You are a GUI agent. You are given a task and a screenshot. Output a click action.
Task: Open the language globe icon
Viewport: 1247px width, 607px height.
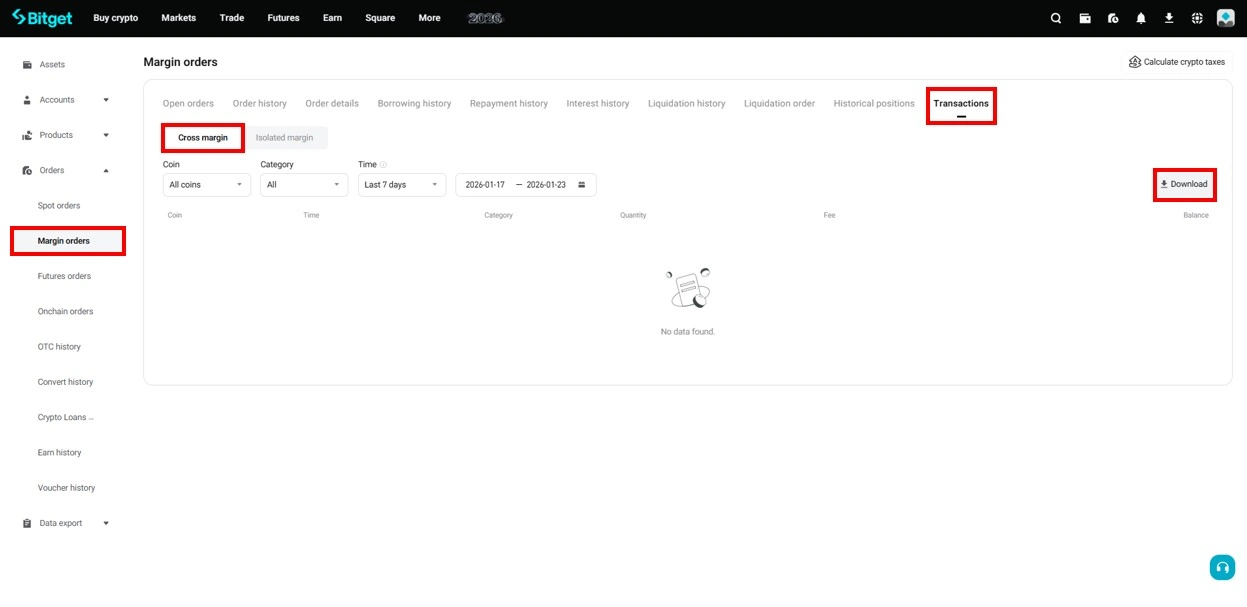[1197, 18]
